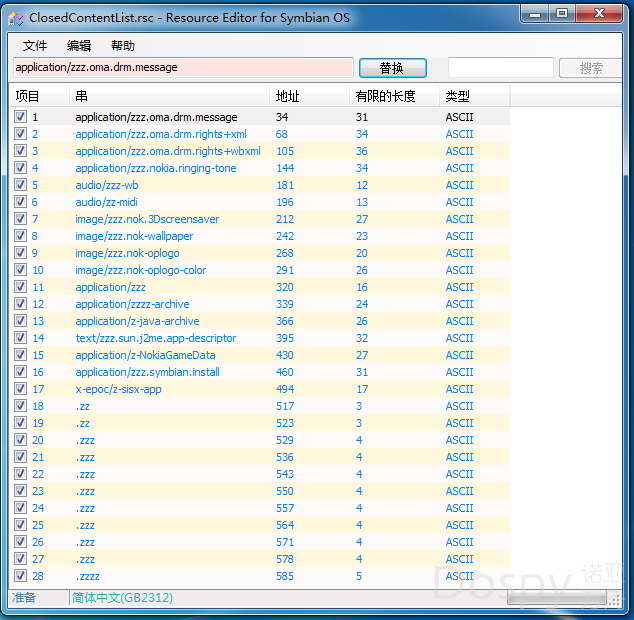This screenshot has width=634, height=620.
Task: Select string application/zzz.oma.drm.rights+wbxml
Action: click(168, 151)
